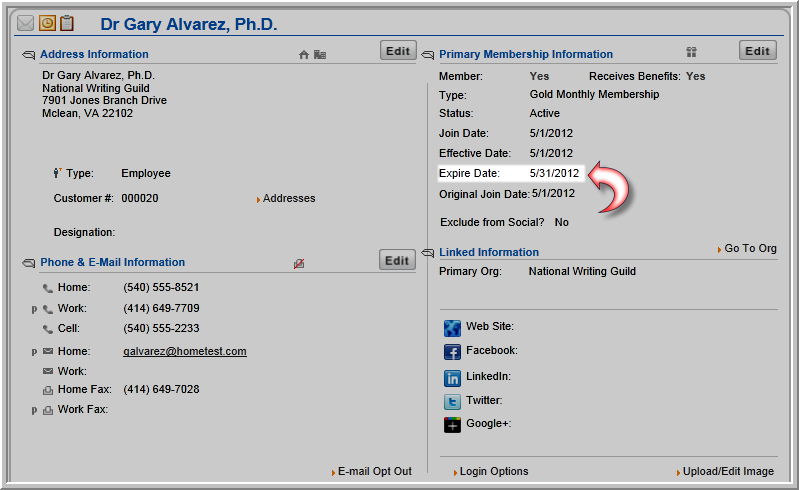This screenshot has width=799, height=490.
Task: Click the Gold Monthly Membership type value
Action: [594, 94]
